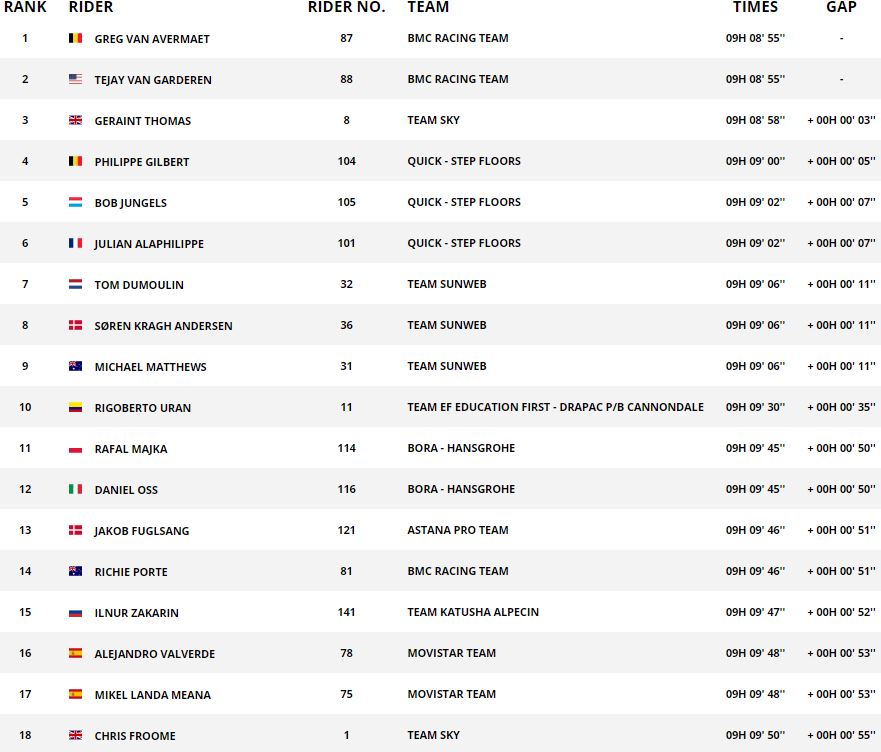Click the Polish flag next to Rafal Majka
The height and width of the screenshot is (752, 881).
point(75,449)
